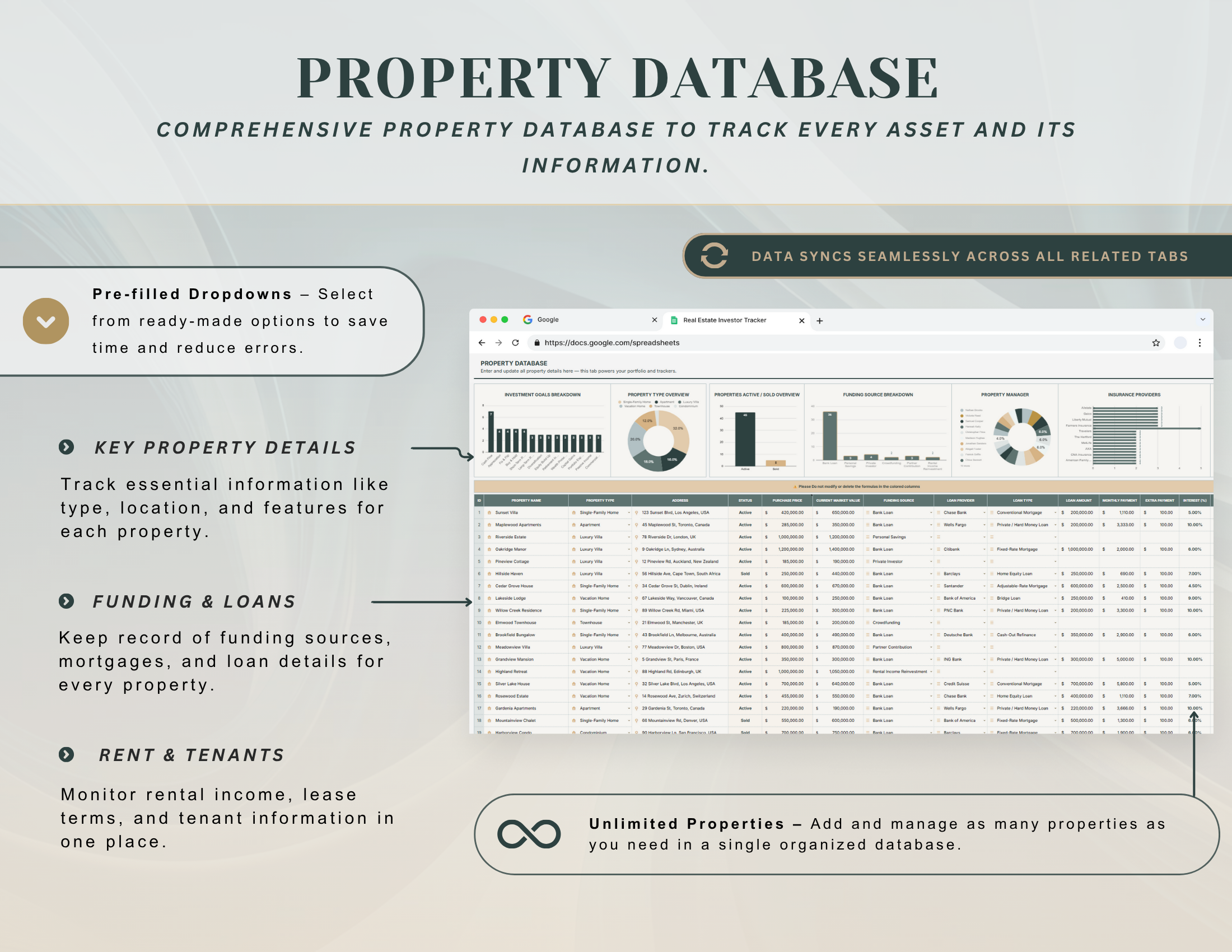1232x952 pixels.
Task: Open a new browser tab
Action: (x=820, y=320)
